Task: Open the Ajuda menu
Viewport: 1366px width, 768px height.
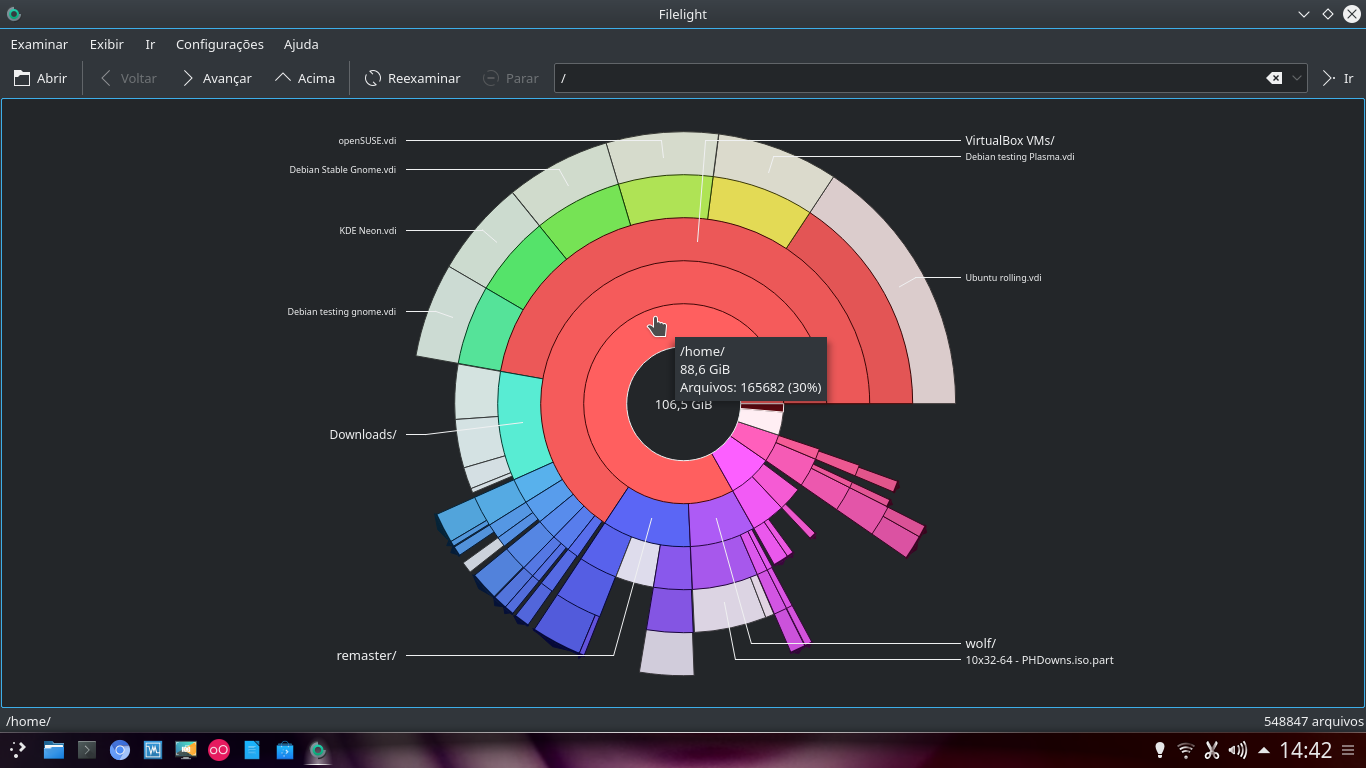Action: point(301,44)
